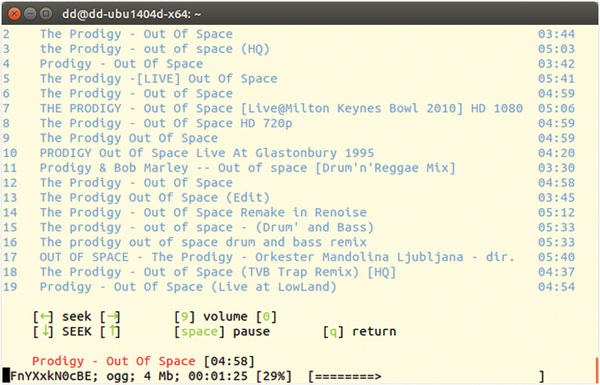Click duration 05:03 of result 3
Screen dimensions: 600x385
556,49
